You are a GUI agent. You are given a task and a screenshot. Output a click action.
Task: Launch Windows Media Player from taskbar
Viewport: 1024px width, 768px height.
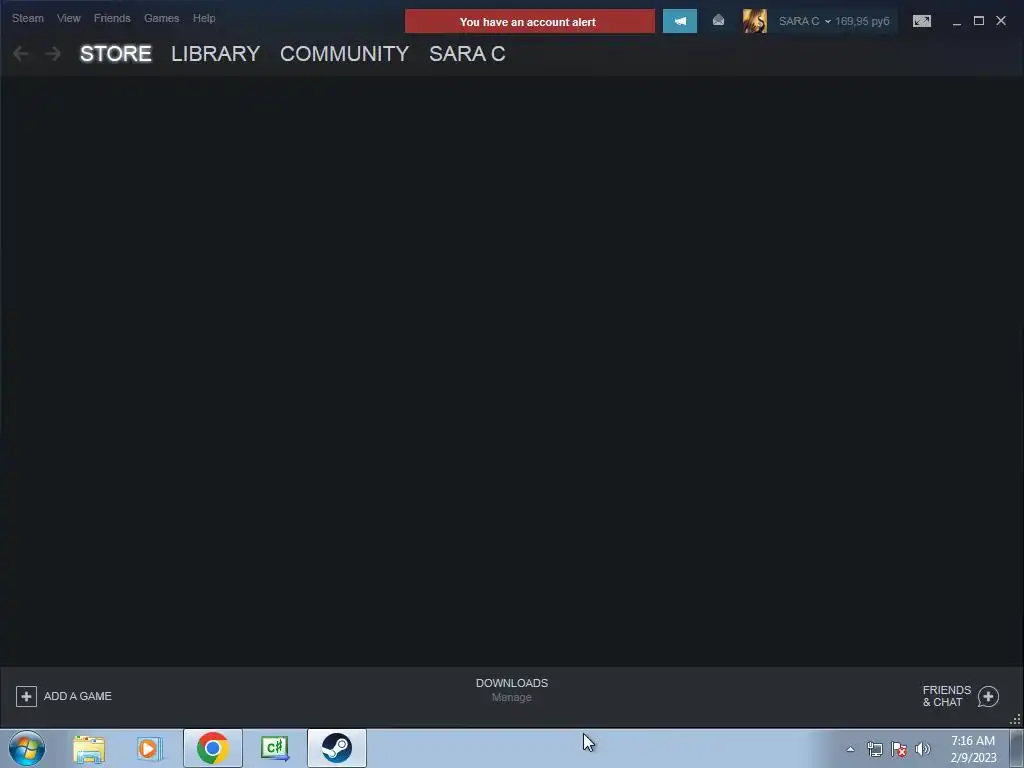[x=150, y=748]
